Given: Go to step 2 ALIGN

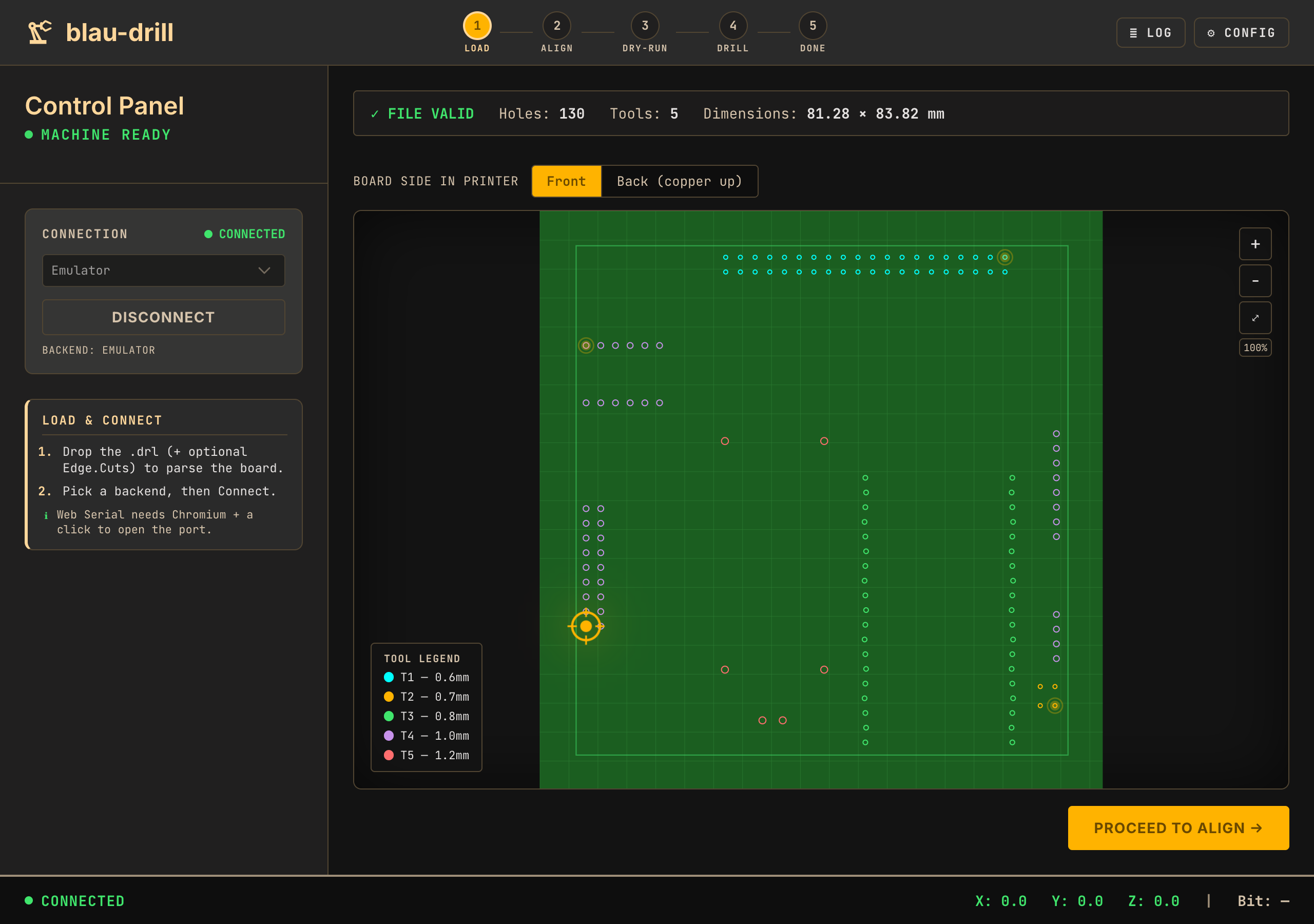Looking at the screenshot, I should tap(556, 26).
